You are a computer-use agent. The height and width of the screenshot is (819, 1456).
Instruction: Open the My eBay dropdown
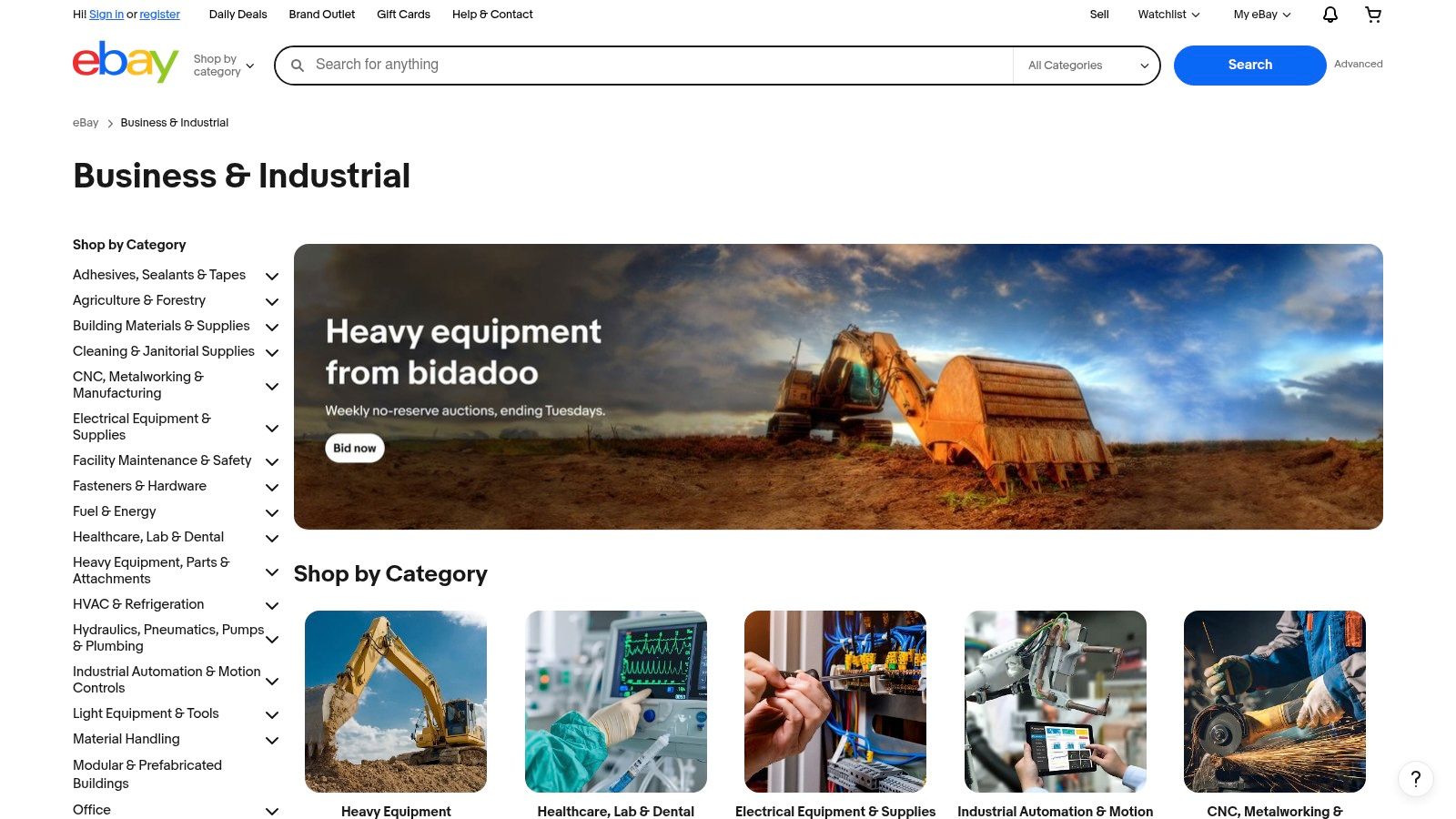point(1262,15)
